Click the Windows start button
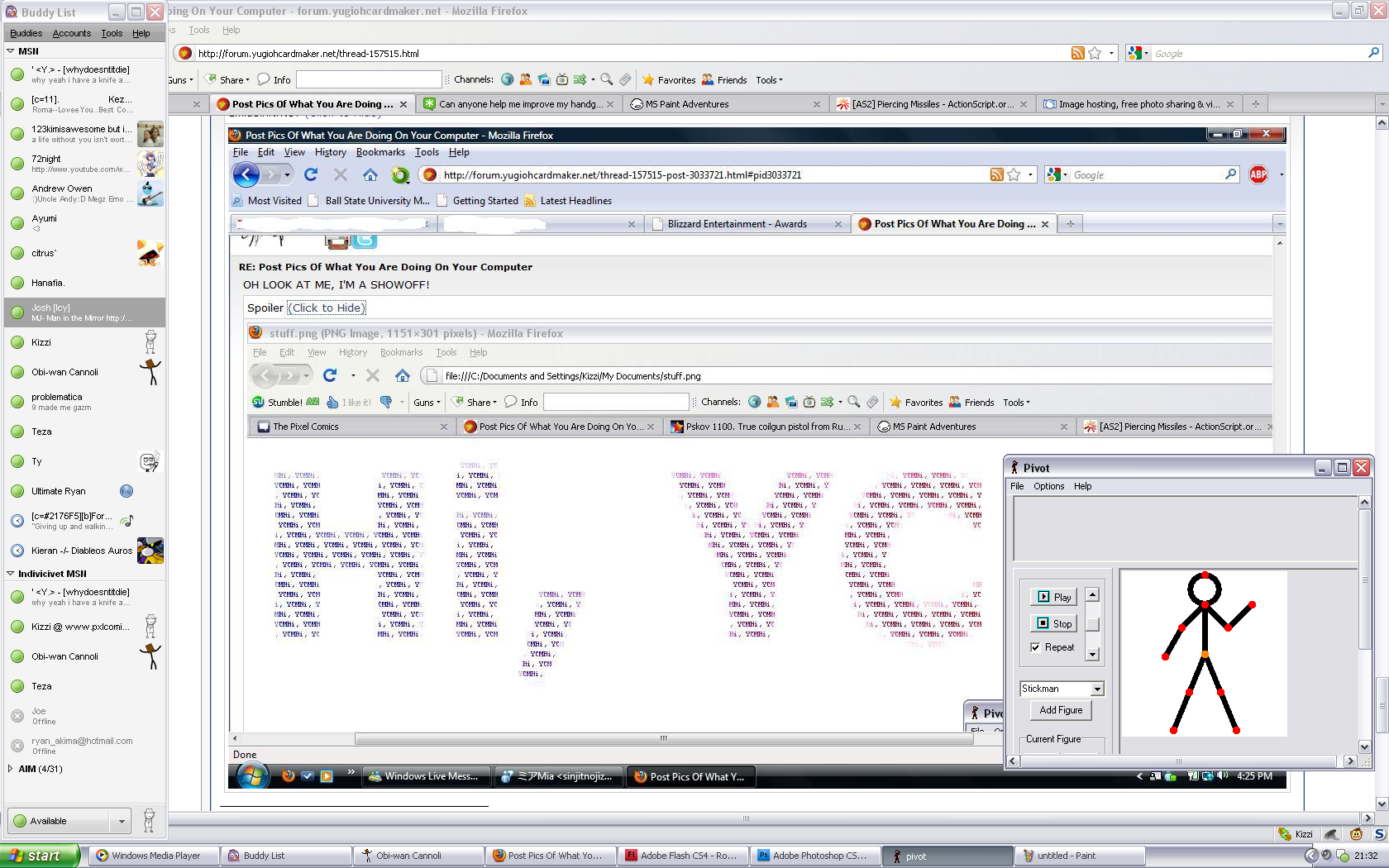Screen dimensions: 1389x868 (x=40, y=856)
